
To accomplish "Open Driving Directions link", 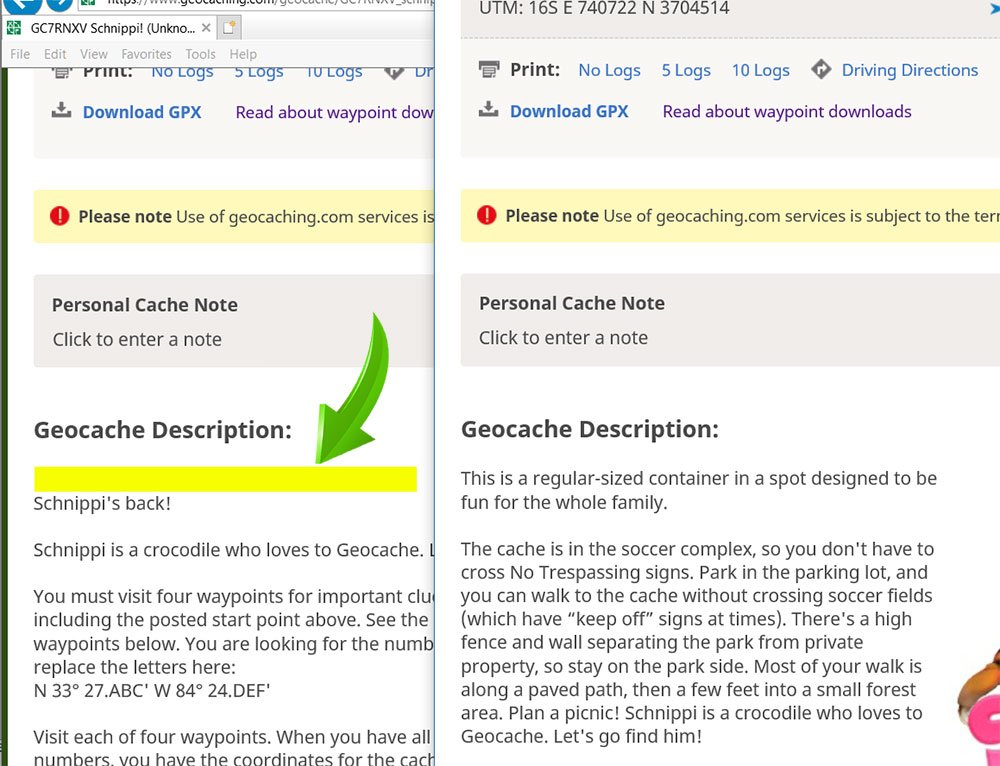I will 909,70.
